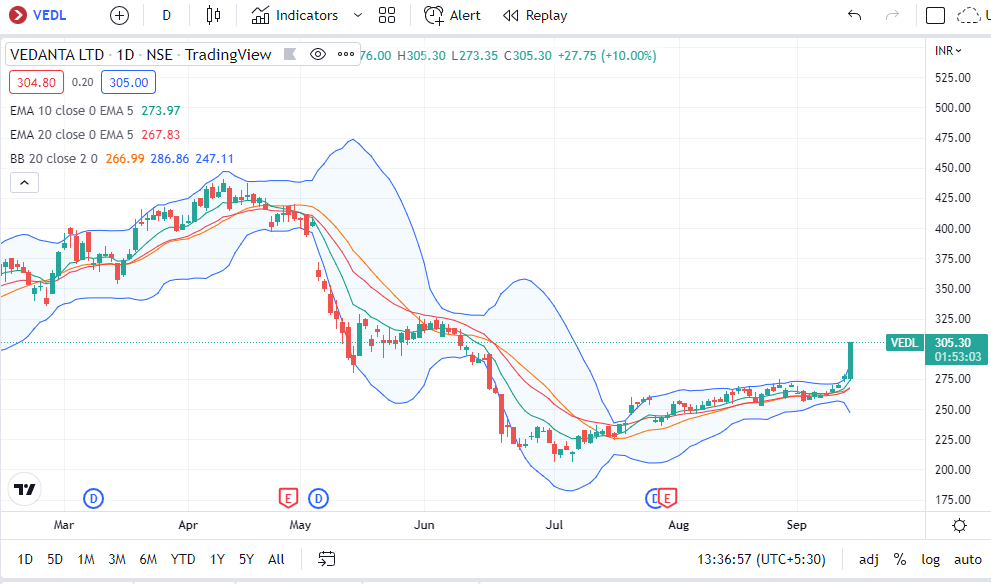This screenshot has width=991, height=584.
Task: Change the candlestick chart style
Action: (x=214, y=15)
